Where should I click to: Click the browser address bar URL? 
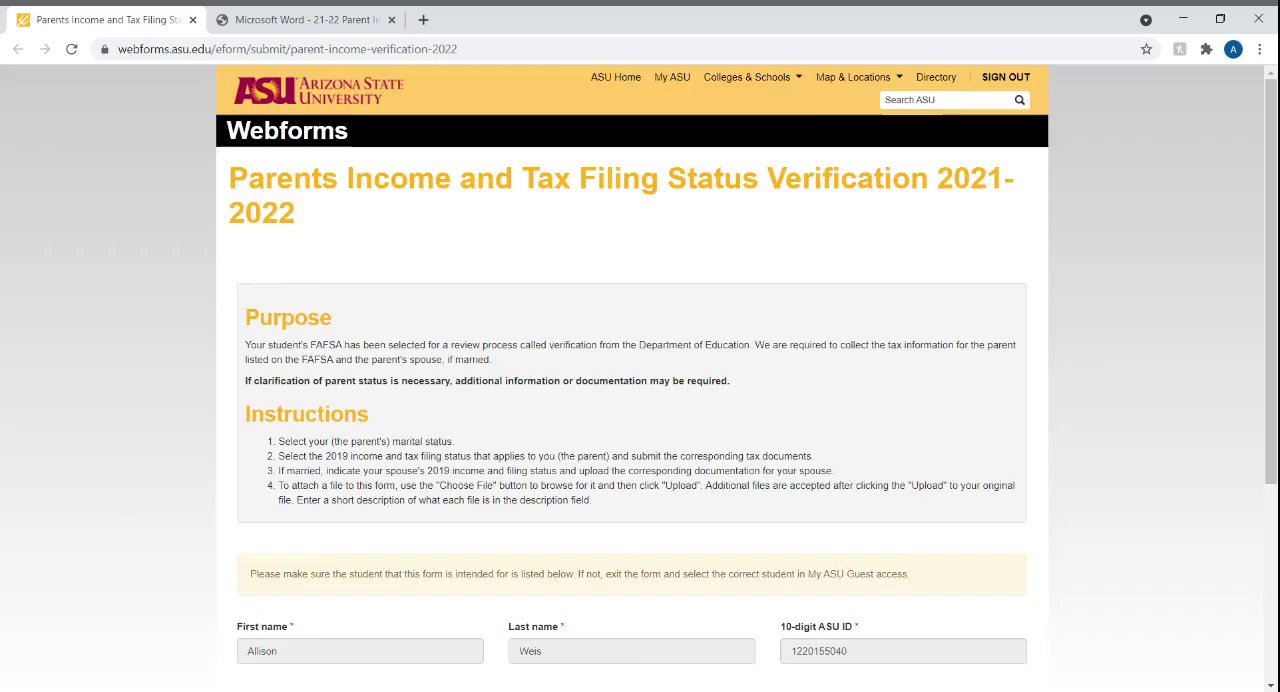[x=287, y=49]
